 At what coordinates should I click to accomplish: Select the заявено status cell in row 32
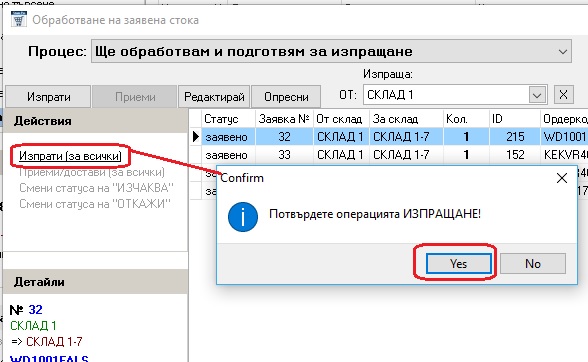pyautogui.click(x=228, y=137)
